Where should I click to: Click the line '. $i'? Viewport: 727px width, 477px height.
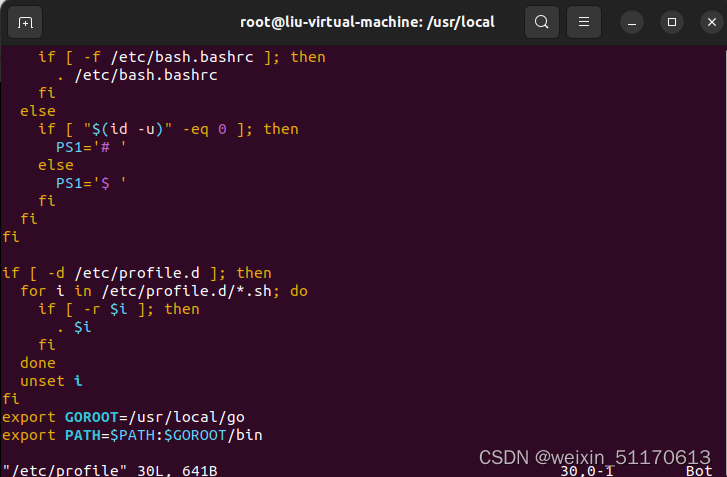[74, 327]
